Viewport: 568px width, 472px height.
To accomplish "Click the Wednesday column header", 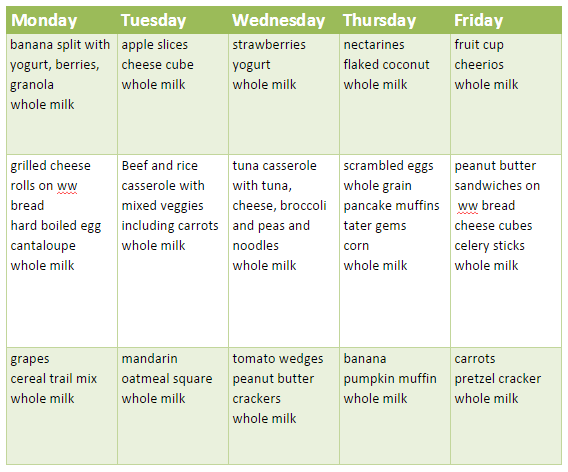I will (284, 20).
